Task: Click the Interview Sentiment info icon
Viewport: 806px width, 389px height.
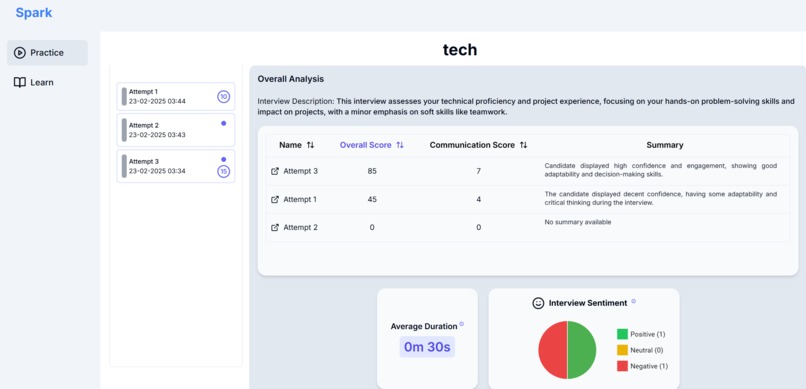Action: pyautogui.click(x=633, y=301)
